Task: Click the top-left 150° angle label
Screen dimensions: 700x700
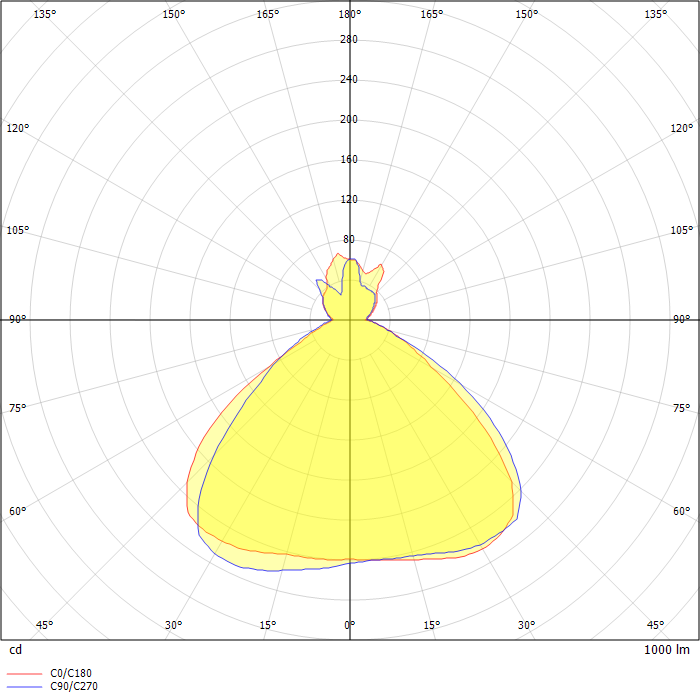Action: 174,14
